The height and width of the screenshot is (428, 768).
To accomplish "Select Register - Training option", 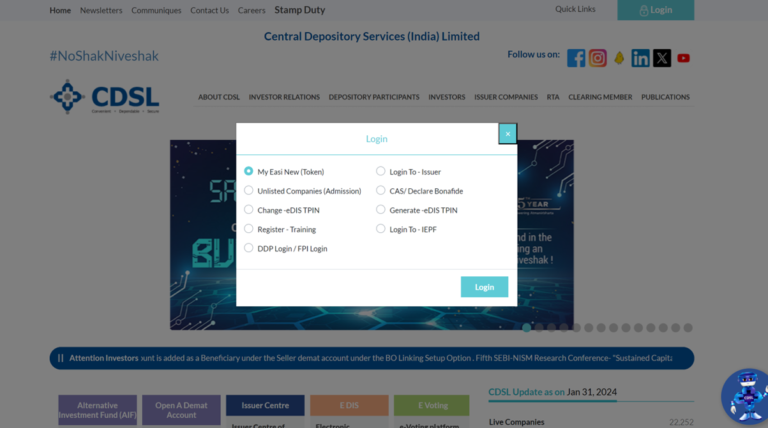I will [248, 229].
